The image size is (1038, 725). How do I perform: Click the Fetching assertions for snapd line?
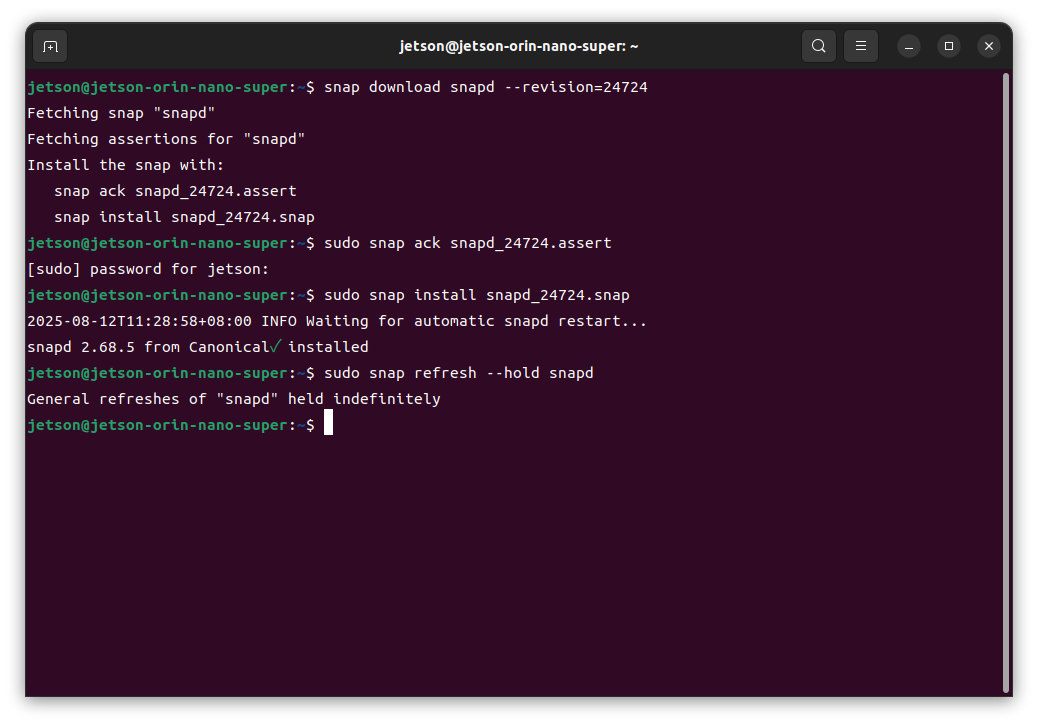(x=166, y=139)
